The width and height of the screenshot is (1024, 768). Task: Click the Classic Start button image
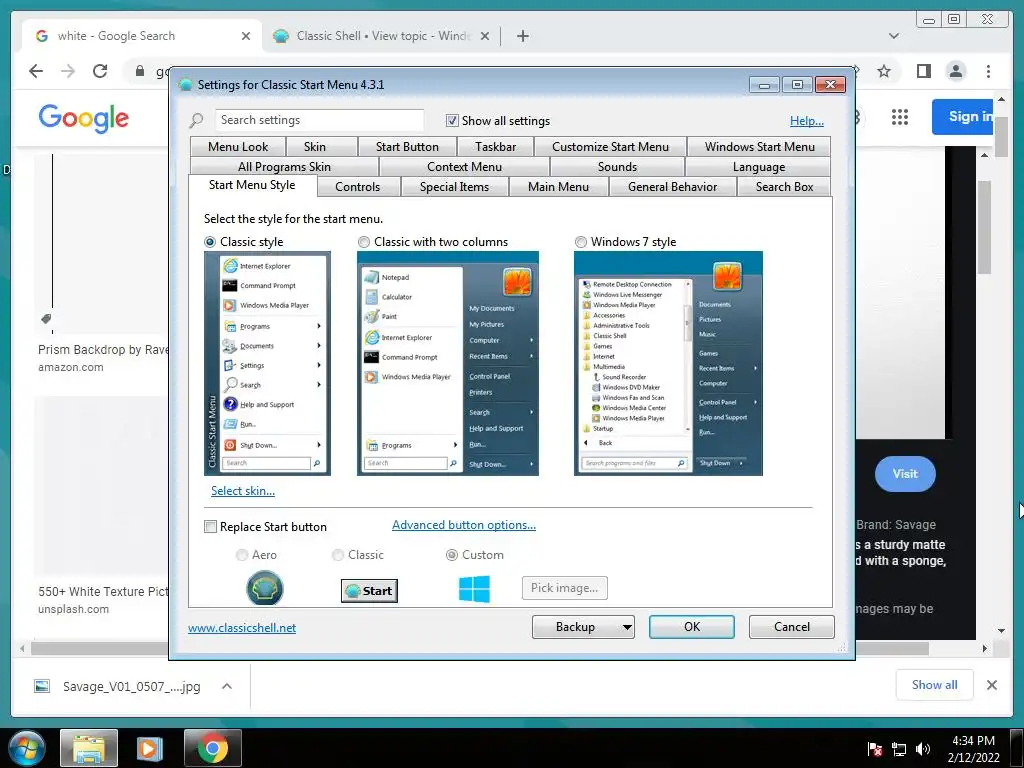369,590
